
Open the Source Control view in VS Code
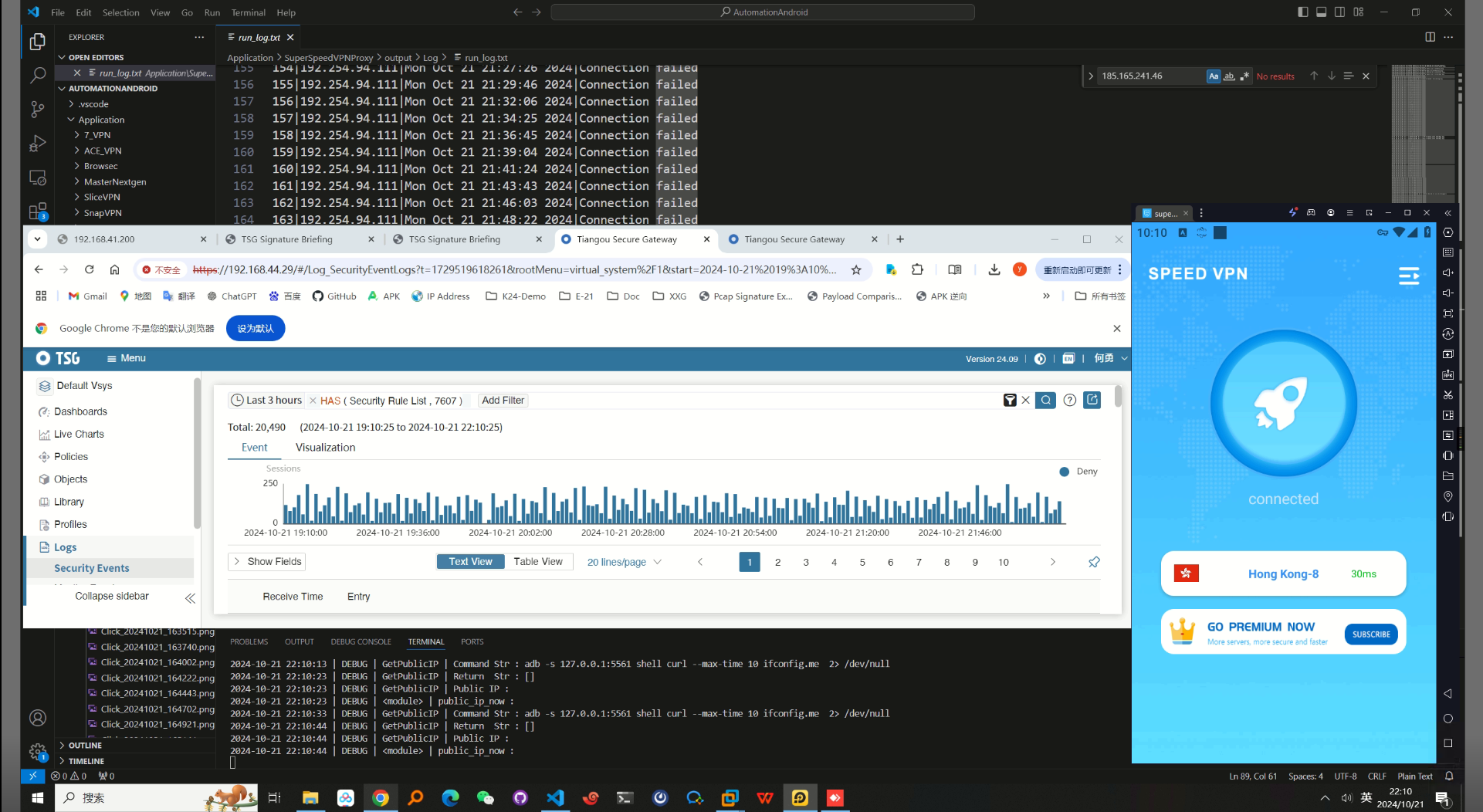(37, 109)
